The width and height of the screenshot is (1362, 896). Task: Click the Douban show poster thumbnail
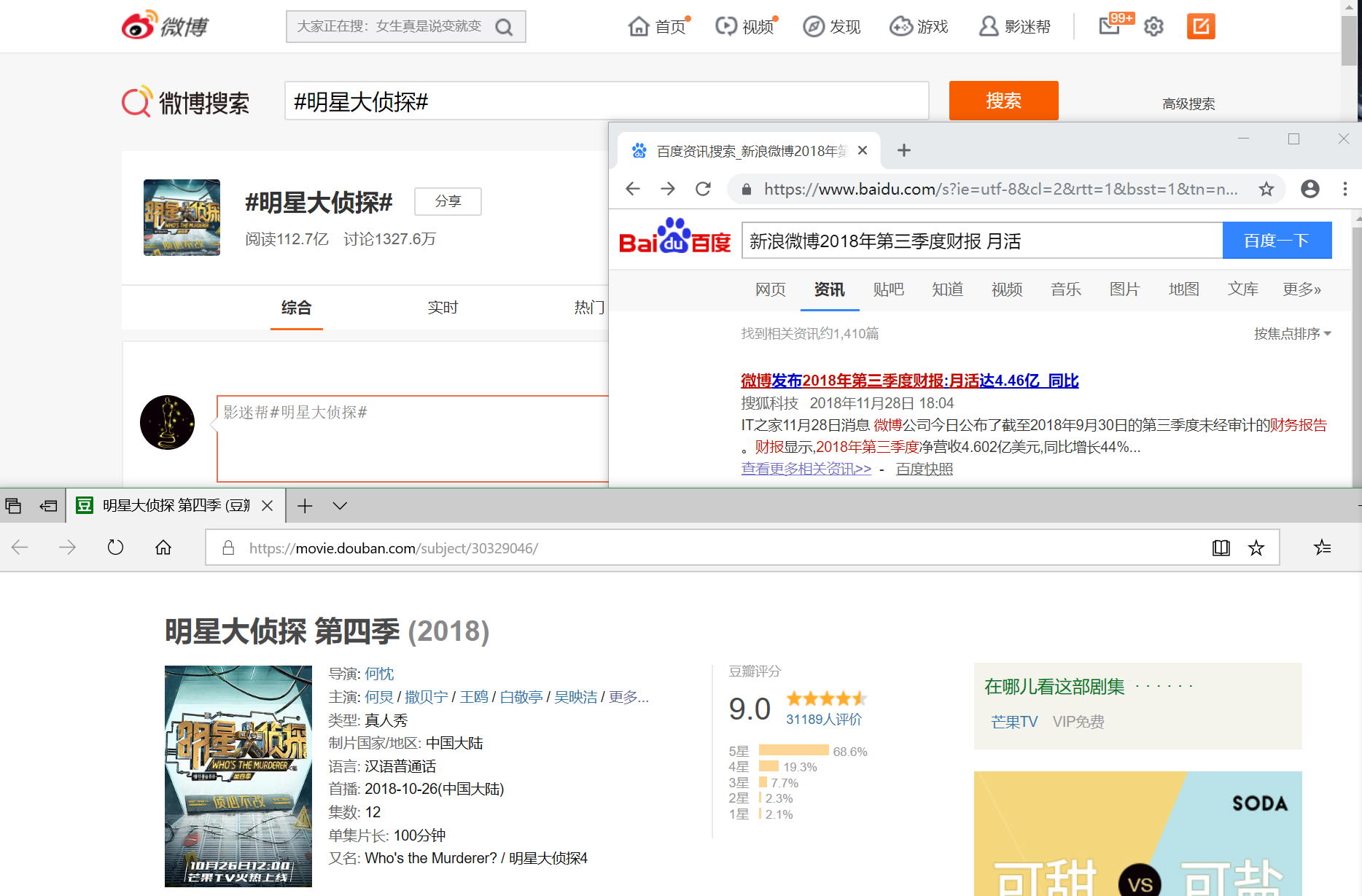coord(238,776)
